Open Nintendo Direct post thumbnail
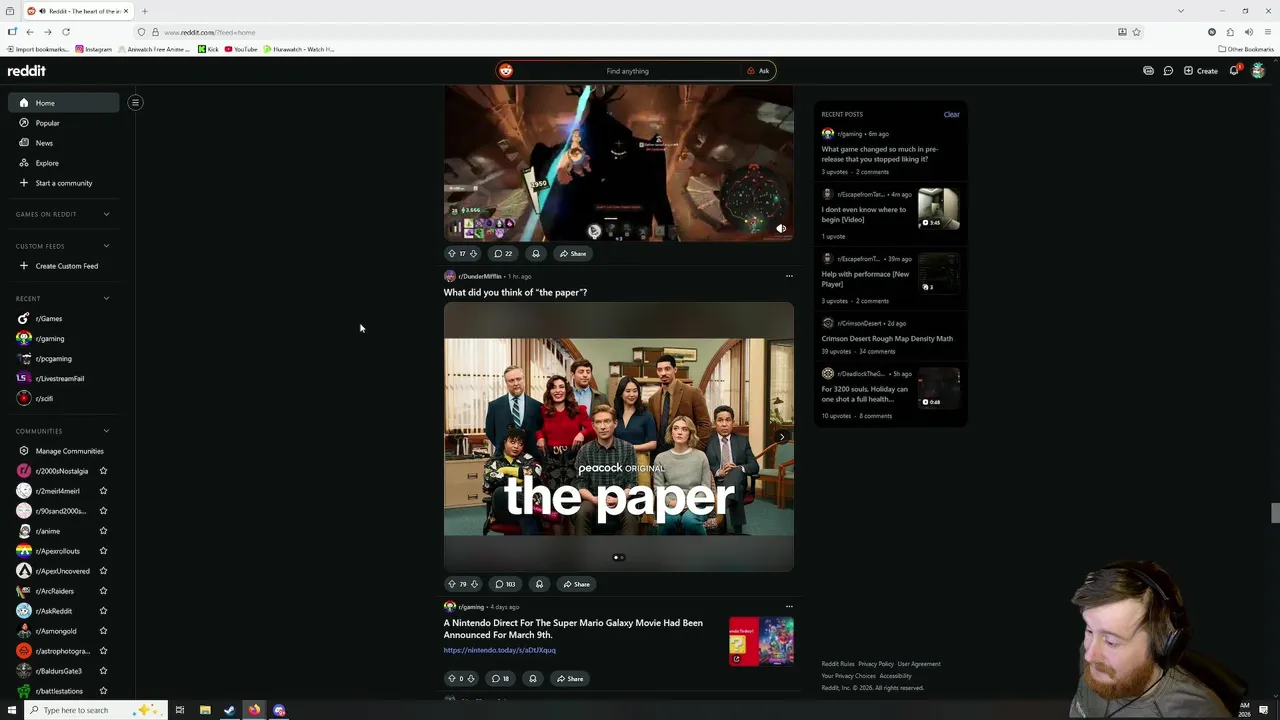The height and width of the screenshot is (720, 1280). tap(761, 641)
